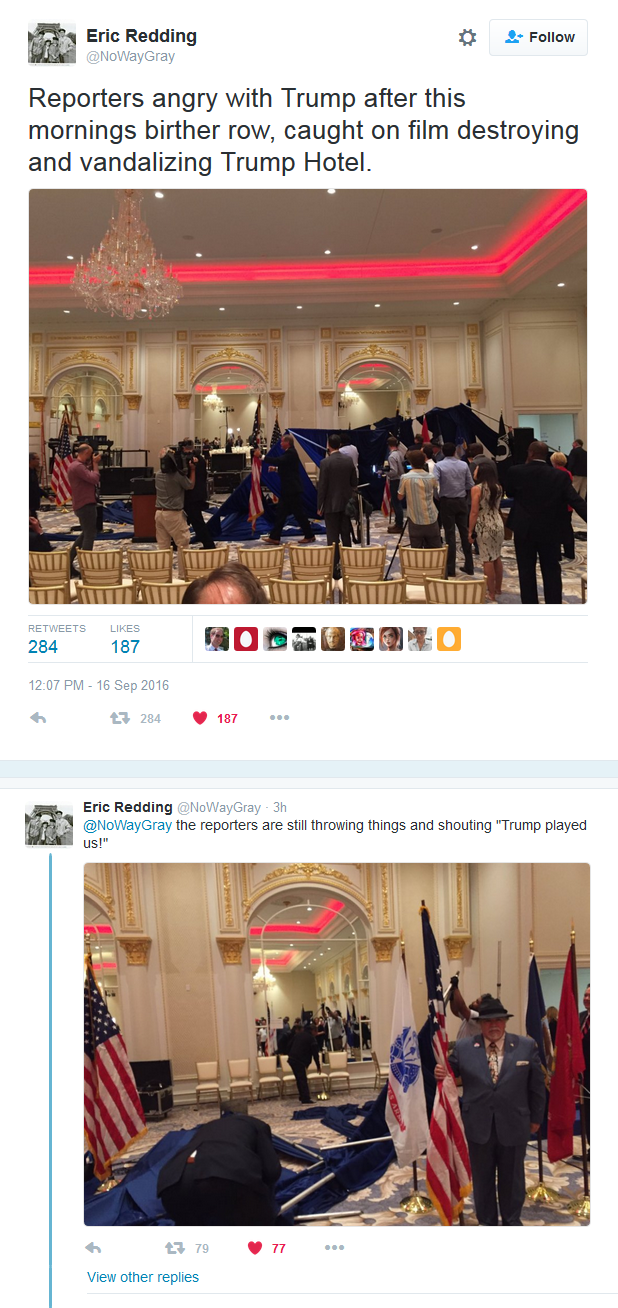Open the ballroom photo in the main tweet
This screenshot has height=1308, width=618.
point(308,396)
